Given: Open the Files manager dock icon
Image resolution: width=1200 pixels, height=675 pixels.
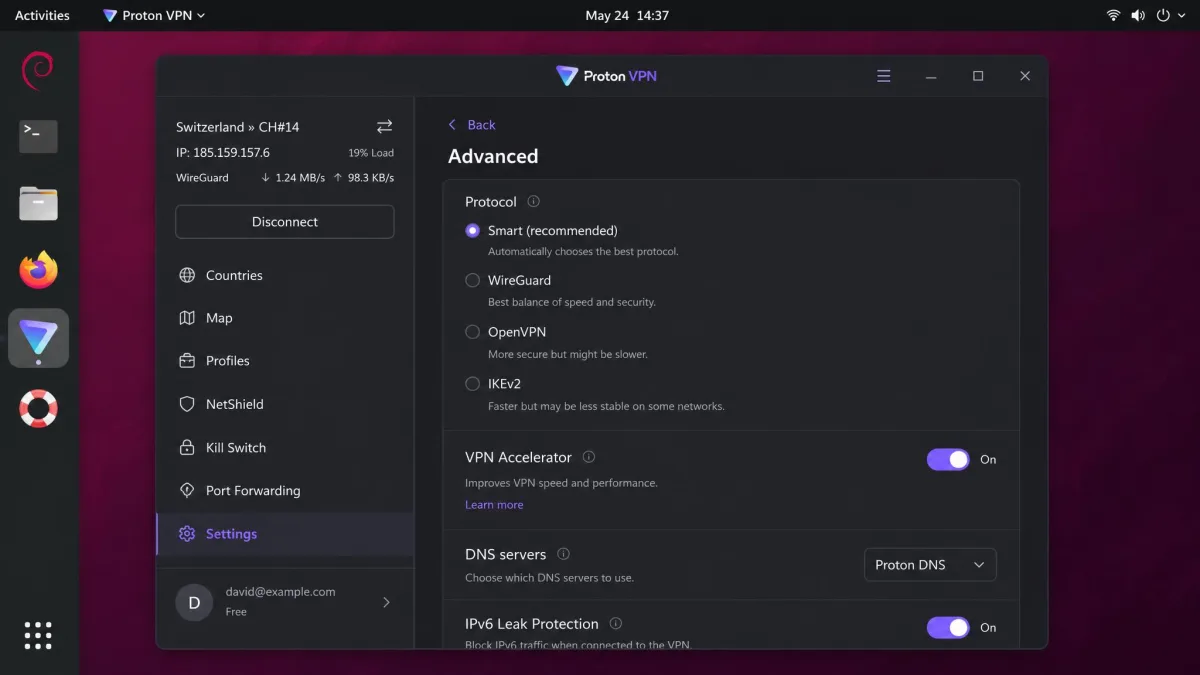Looking at the screenshot, I should click(x=38, y=203).
